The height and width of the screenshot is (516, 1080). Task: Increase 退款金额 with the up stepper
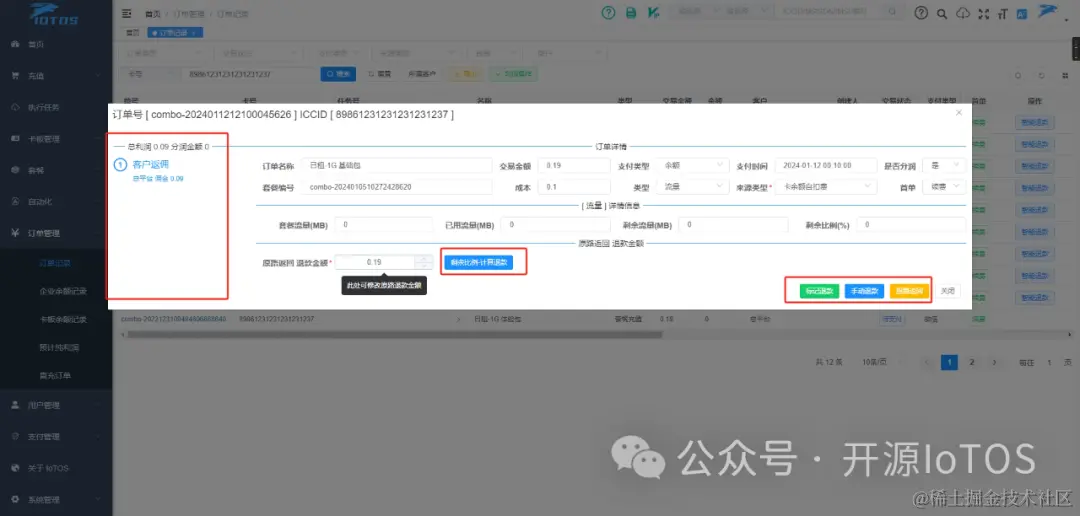424,258
